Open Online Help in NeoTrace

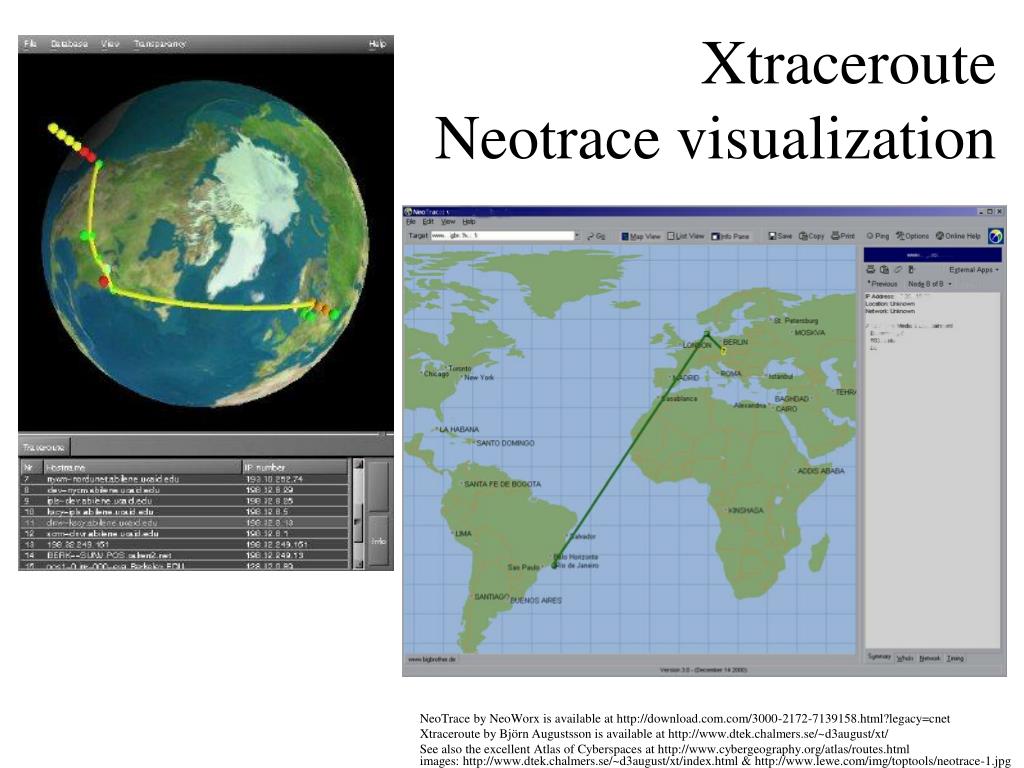pyautogui.click(x=958, y=236)
